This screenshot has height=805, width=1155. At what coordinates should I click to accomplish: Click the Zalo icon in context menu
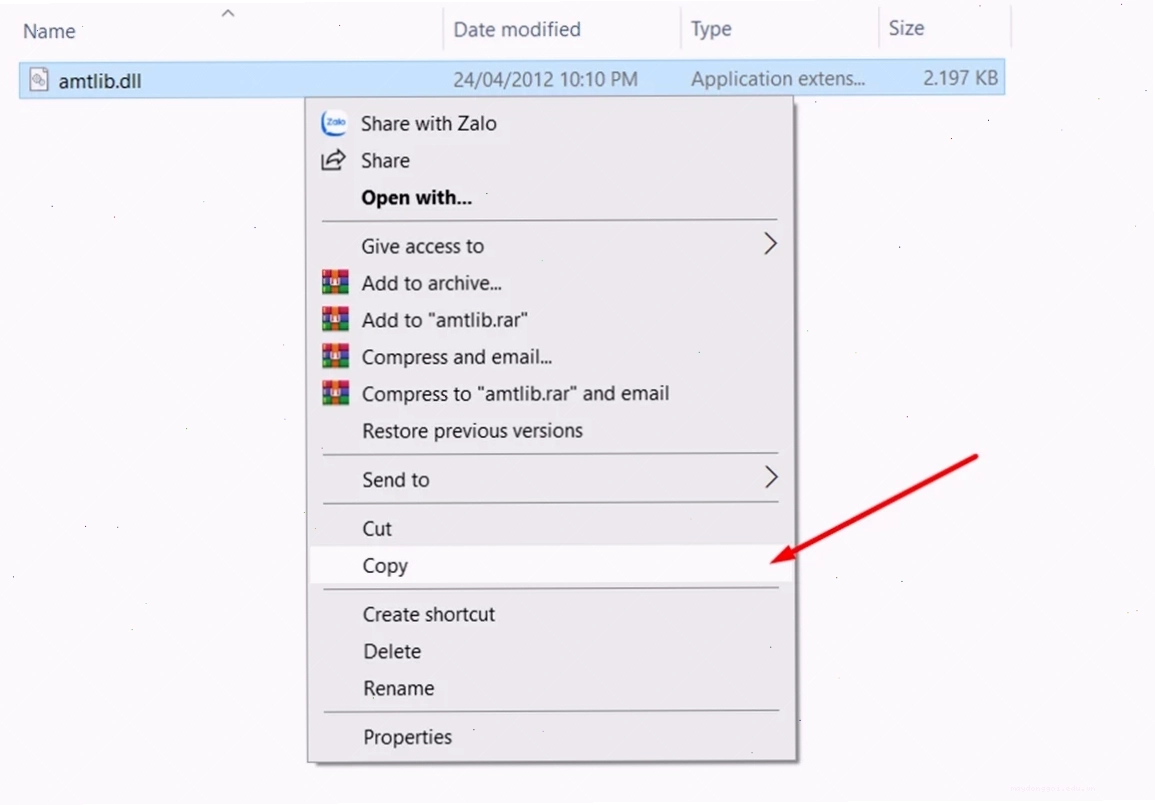click(x=334, y=123)
